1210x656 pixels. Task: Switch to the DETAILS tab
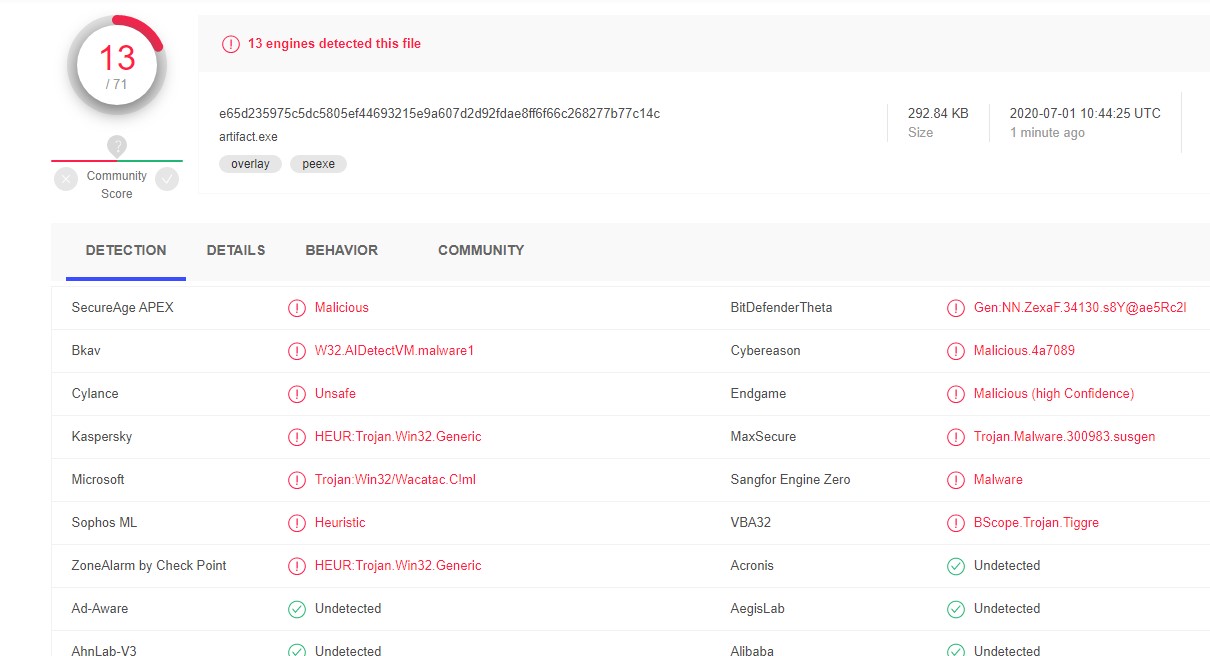pyautogui.click(x=236, y=250)
